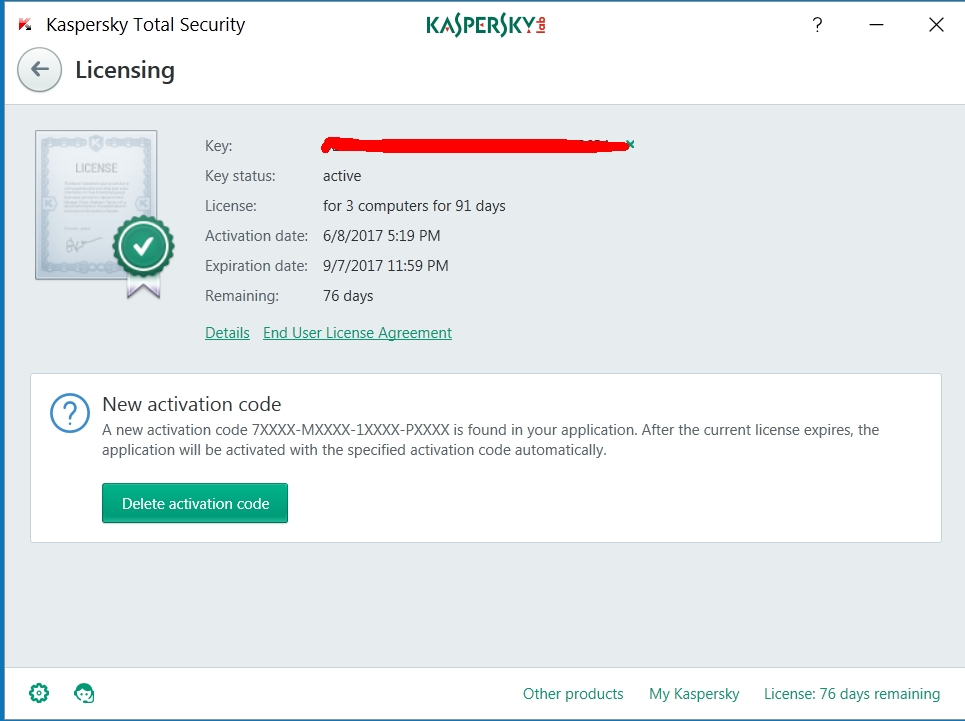Click expiration date '9/7/2017 11:59 PM'
The height and width of the screenshot is (721, 965).
[386, 266]
